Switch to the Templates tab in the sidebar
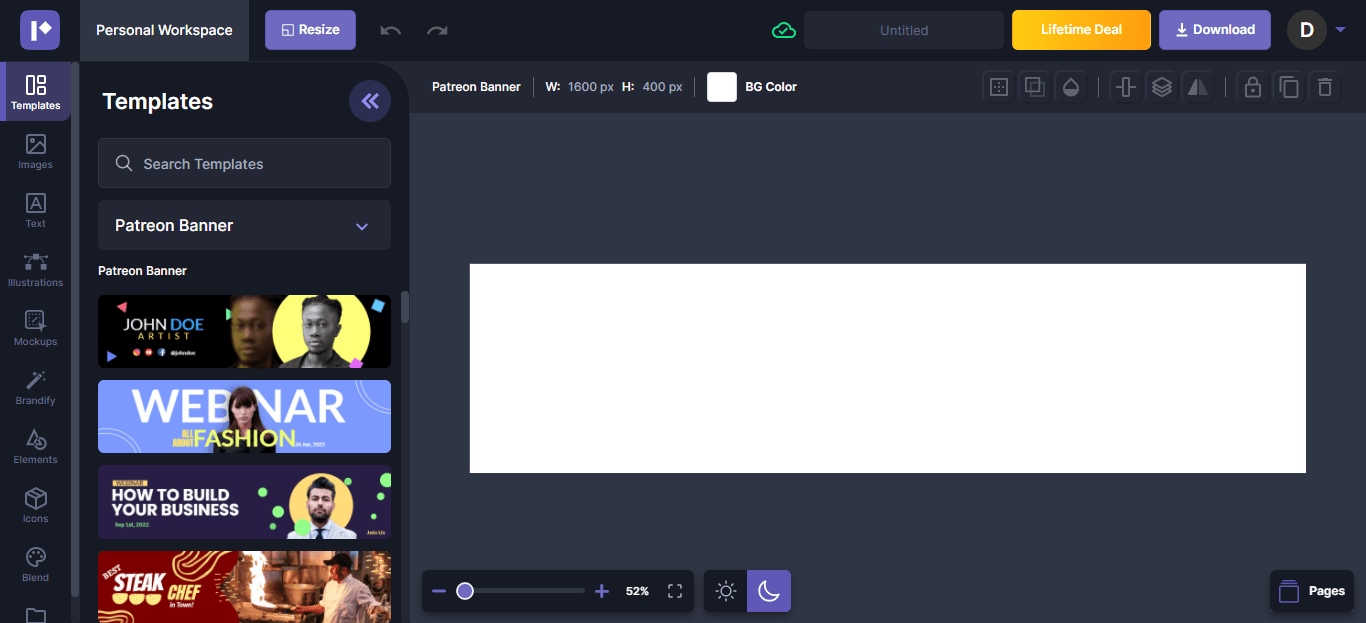1366x623 pixels. point(35,91)
